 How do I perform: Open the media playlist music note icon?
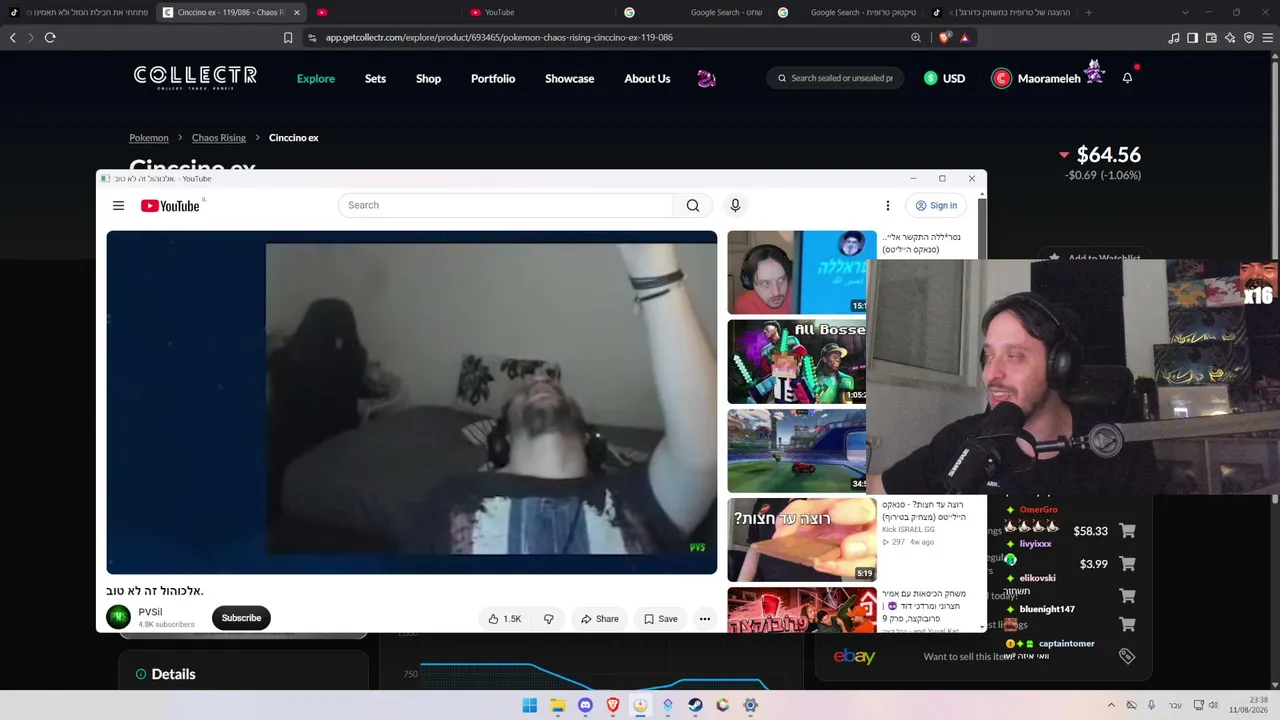pos(1174,38)
